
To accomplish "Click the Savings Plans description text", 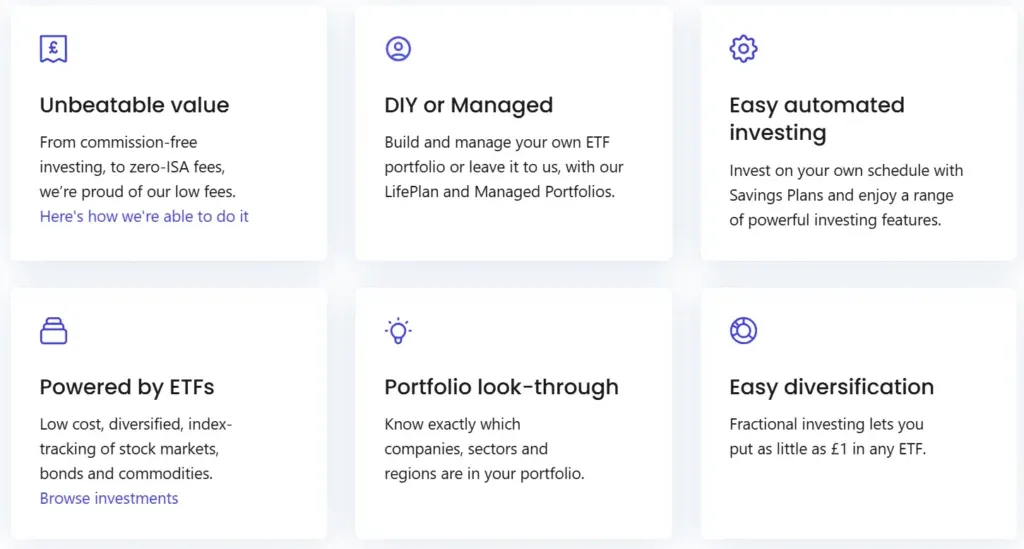I will pyautogui.click(x=845, y=195).
